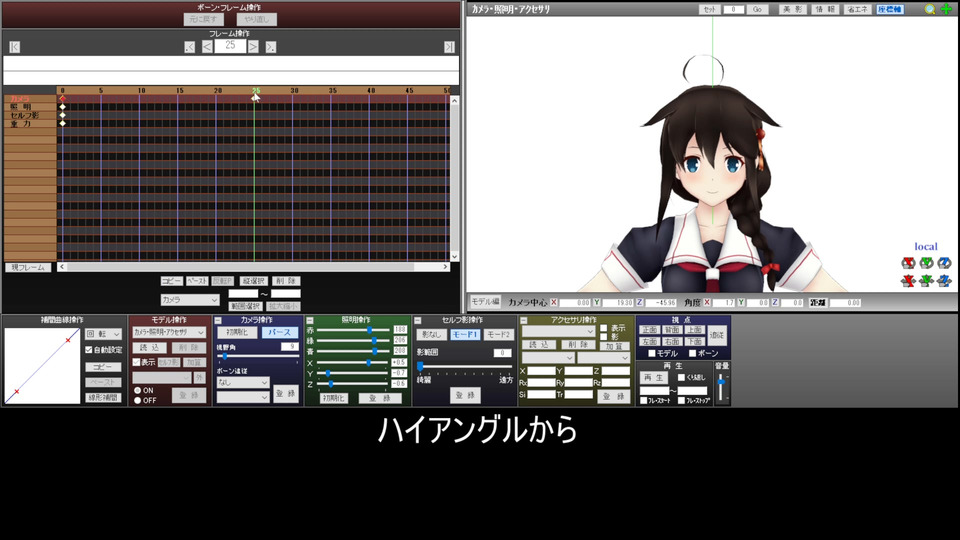Step back one frame arrow
Screen dimensions: 960x540
click(x=207, y=47)
